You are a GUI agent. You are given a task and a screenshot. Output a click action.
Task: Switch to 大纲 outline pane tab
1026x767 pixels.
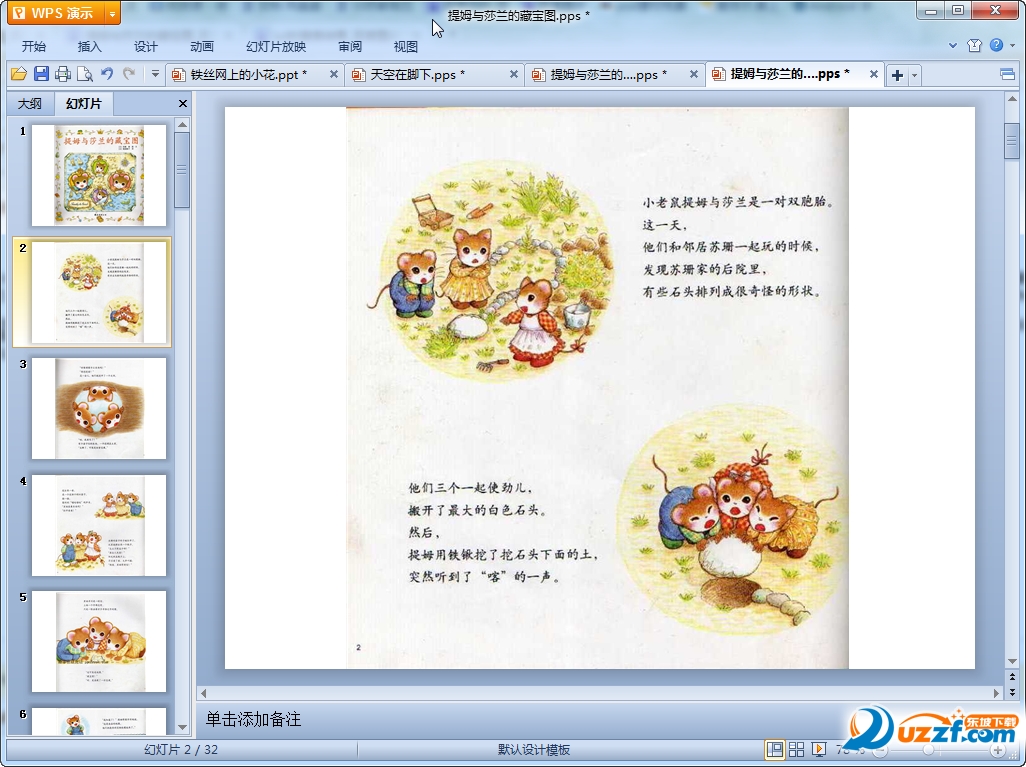pyautogui.click(x=29, y=103)
